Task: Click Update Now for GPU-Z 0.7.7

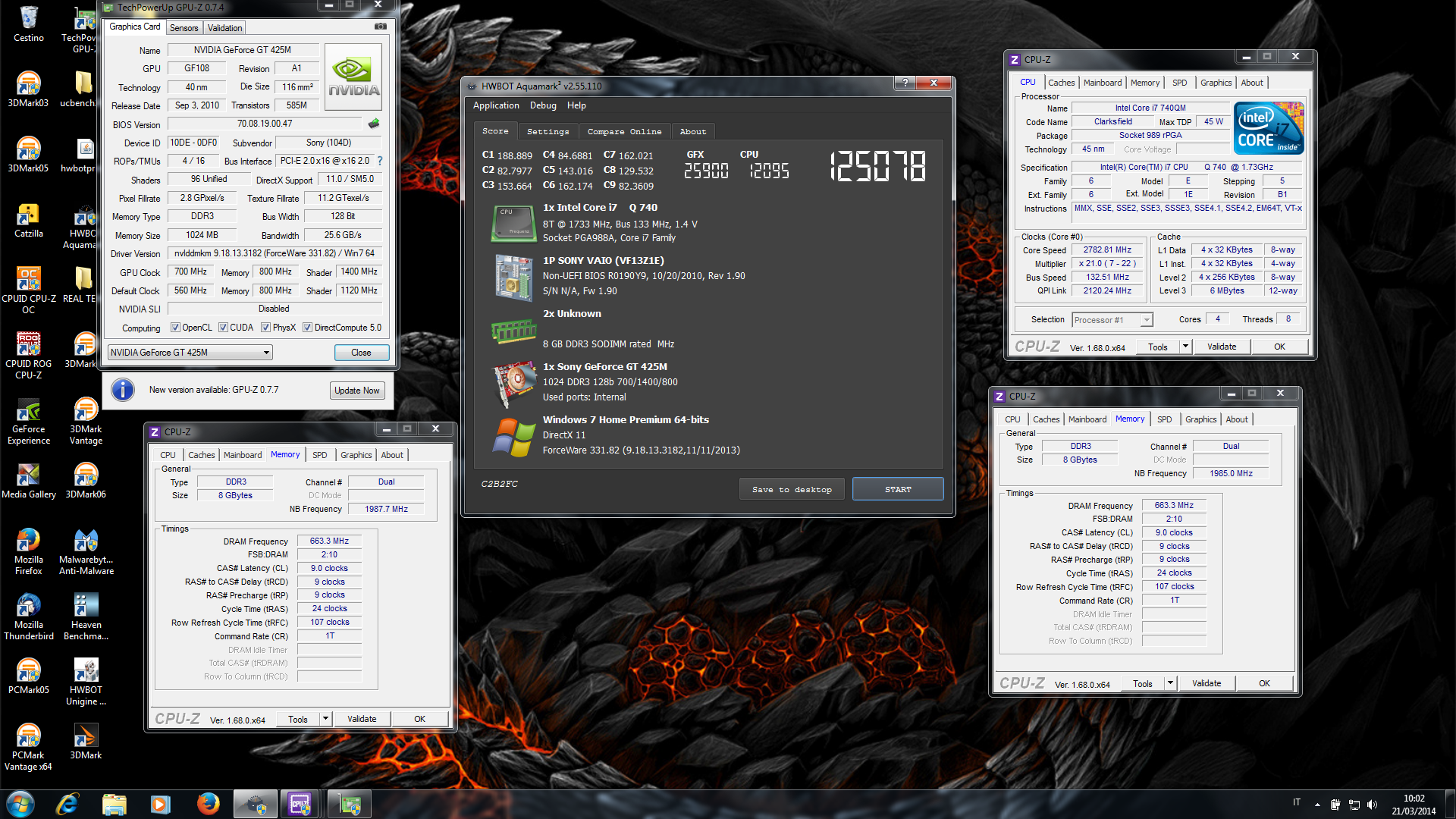Action: pos(357,391)
